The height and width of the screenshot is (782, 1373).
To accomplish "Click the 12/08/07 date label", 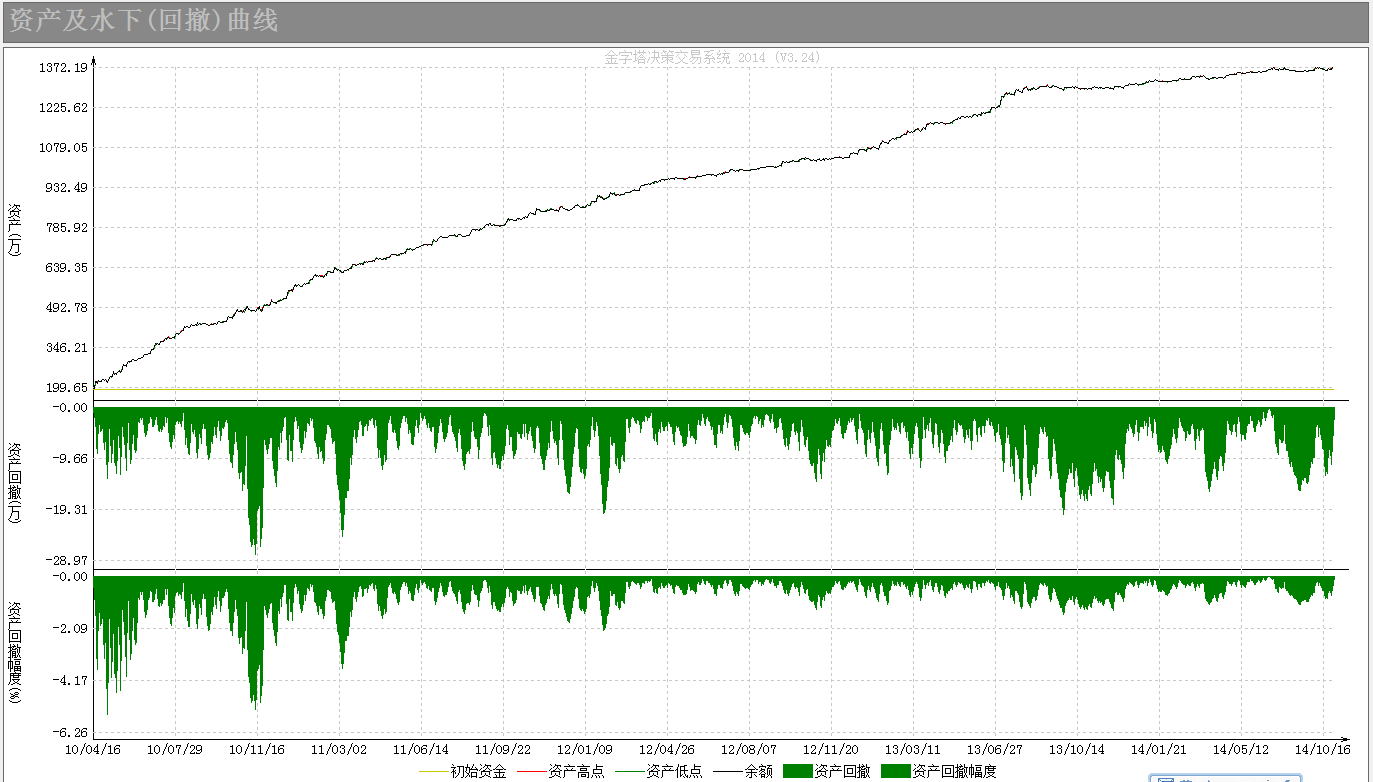I will click(x=749, y=749).
